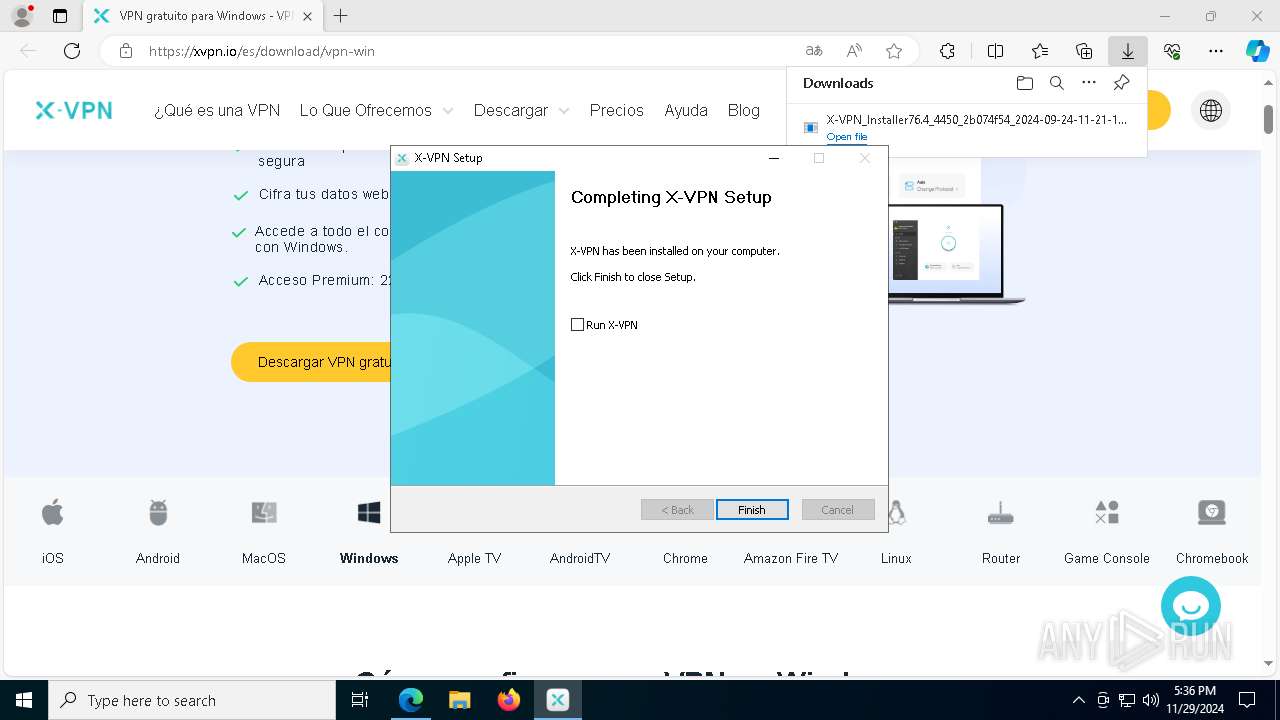This screenshot has width=1280, height=720.
Task: Launch Firefox from taskbar
Action: pyautogui.click(x=508, y=700)
